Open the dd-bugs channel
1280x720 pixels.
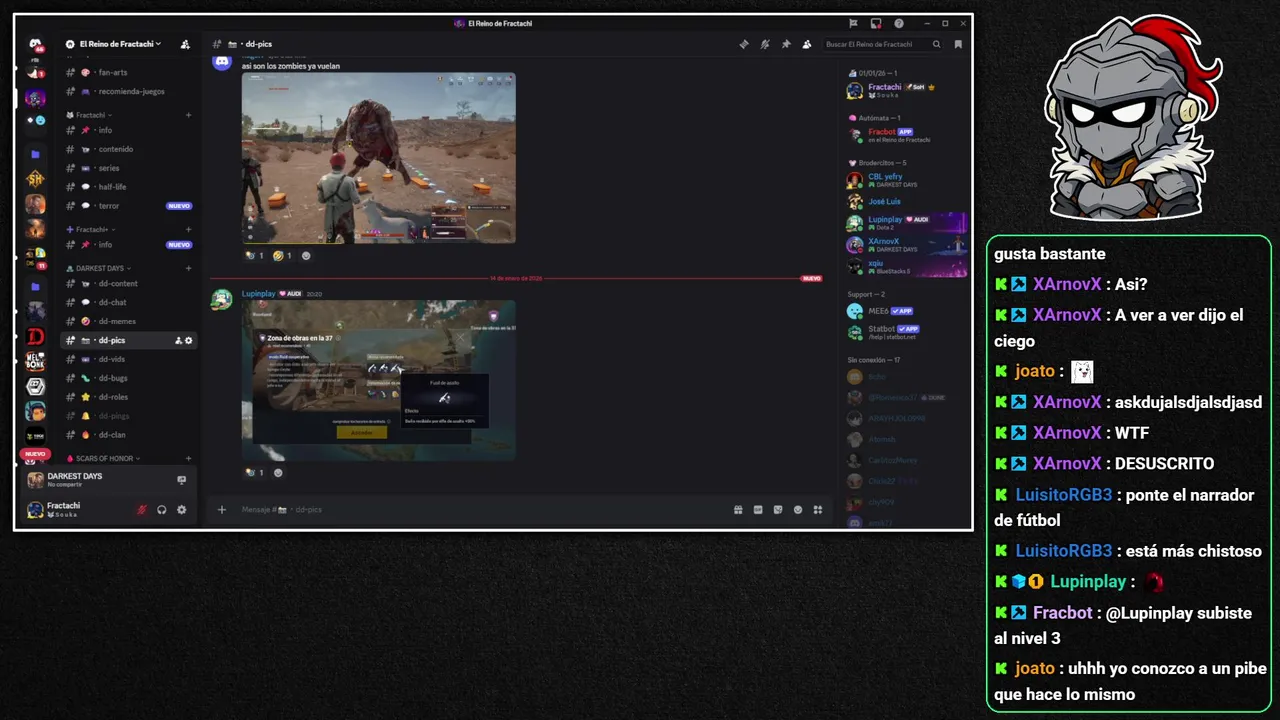pos(128,378)
